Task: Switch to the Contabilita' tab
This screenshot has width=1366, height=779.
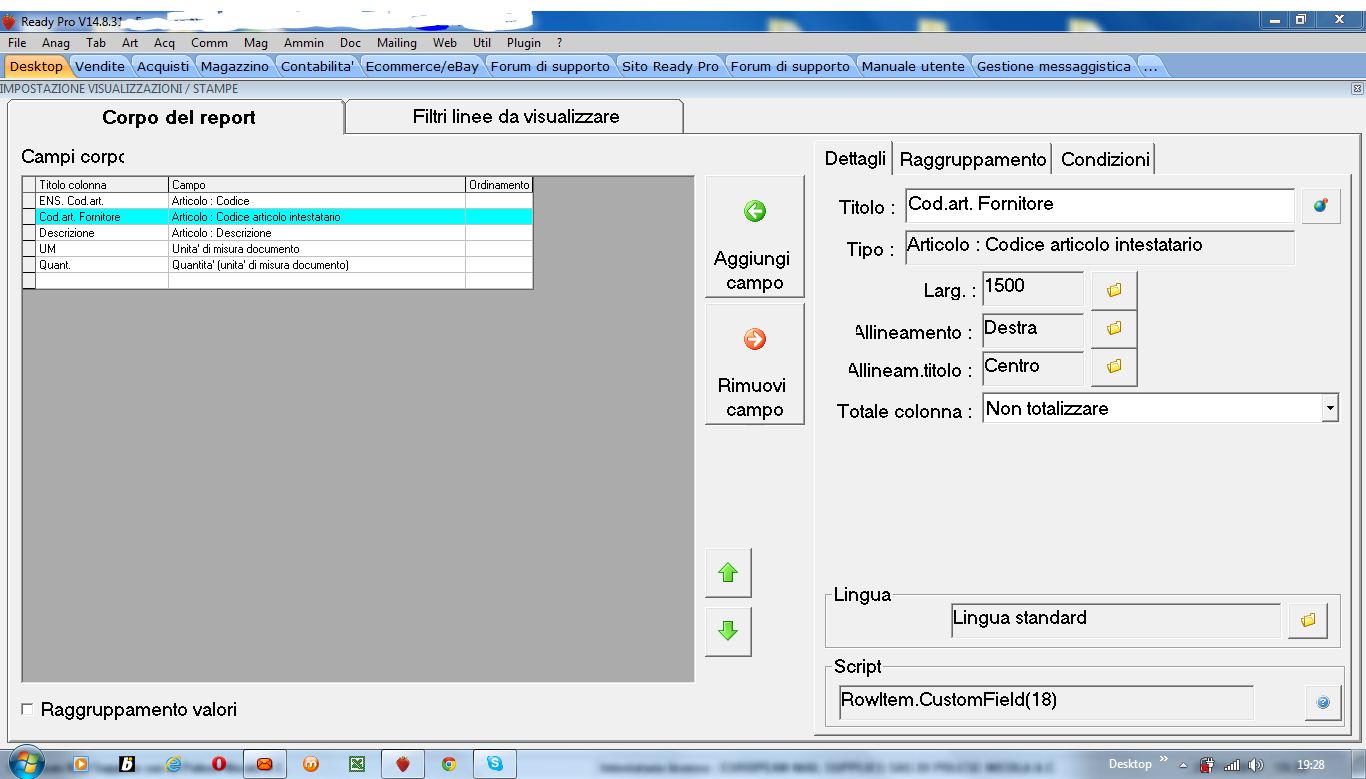Action: point(318,67)
